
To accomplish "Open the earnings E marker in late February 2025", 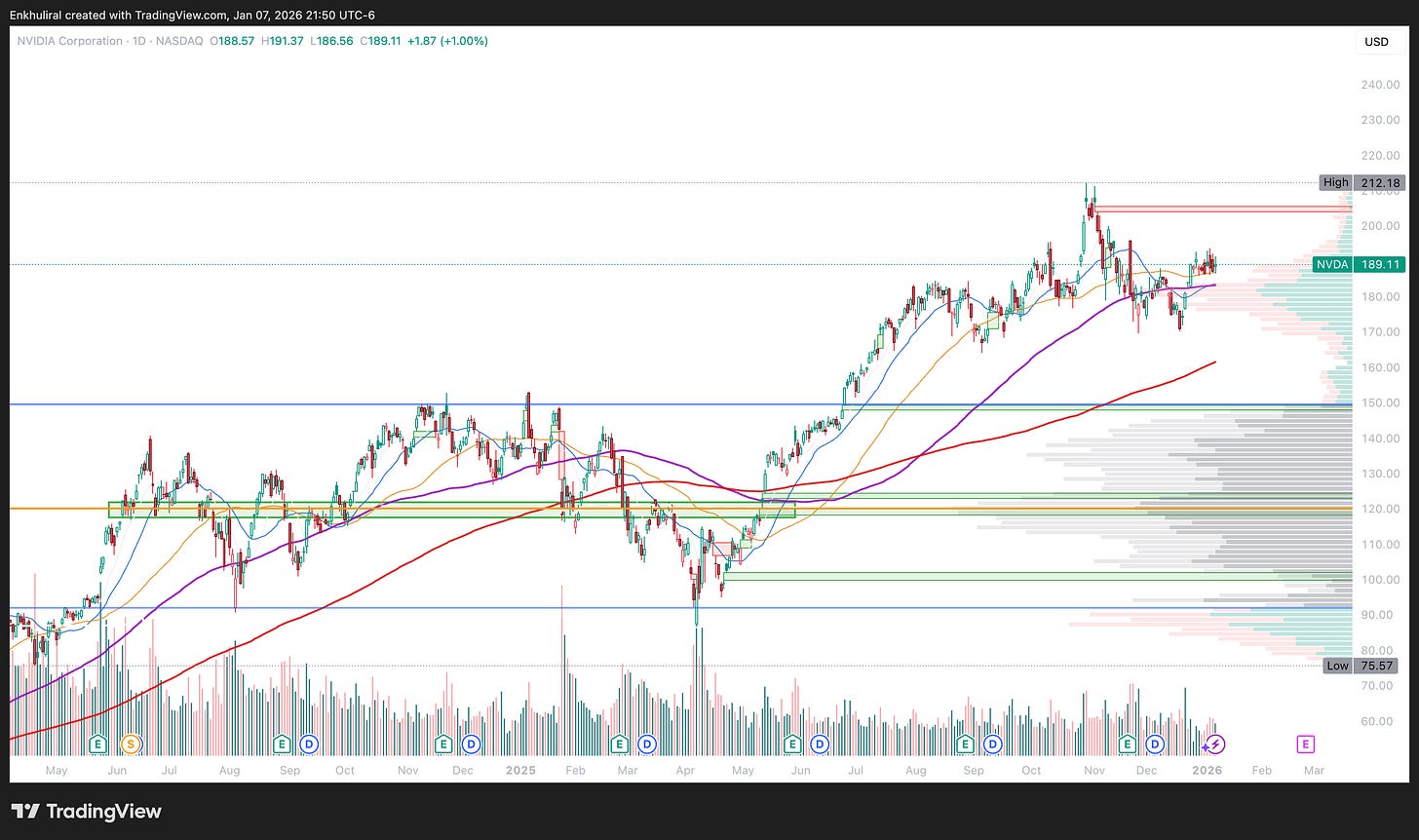I will pyautogui.click(x=618, y=745).
